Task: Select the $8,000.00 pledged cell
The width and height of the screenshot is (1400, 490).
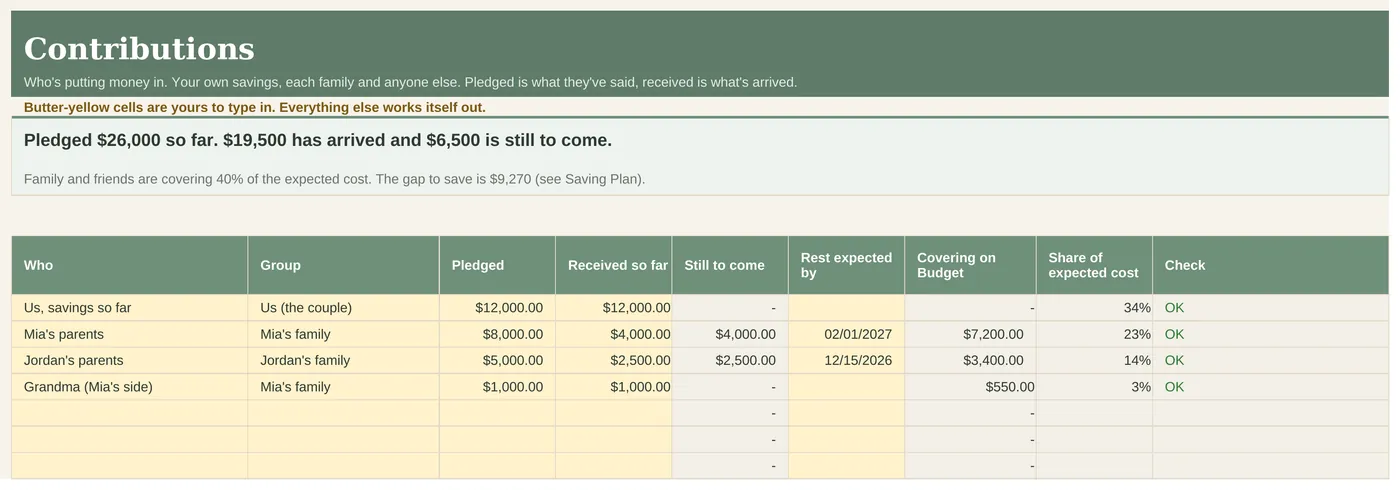Action: pyautogui.click(x=497, y=334)
